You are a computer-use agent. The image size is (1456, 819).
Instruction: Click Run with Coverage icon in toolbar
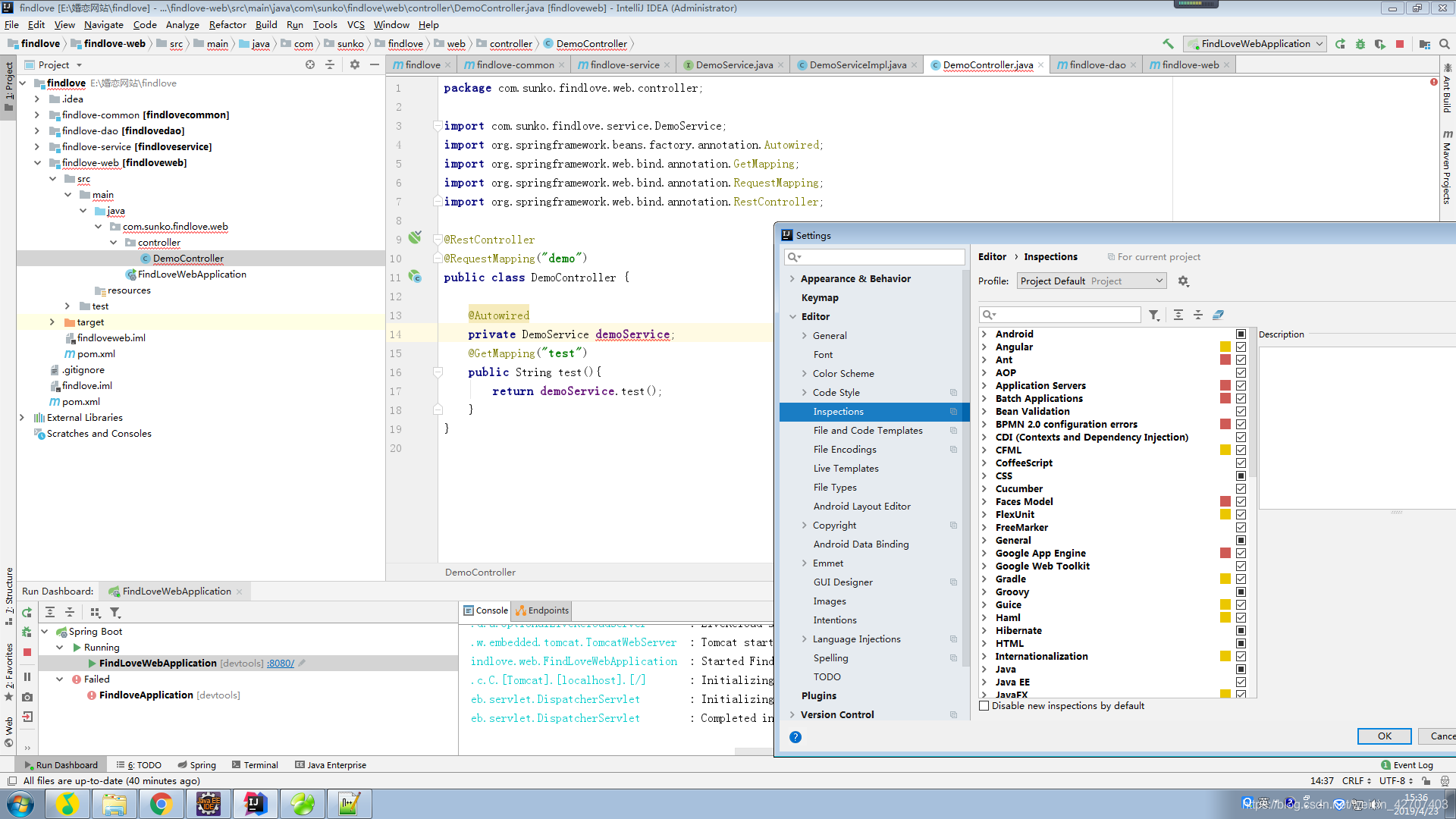(1380, 44)
